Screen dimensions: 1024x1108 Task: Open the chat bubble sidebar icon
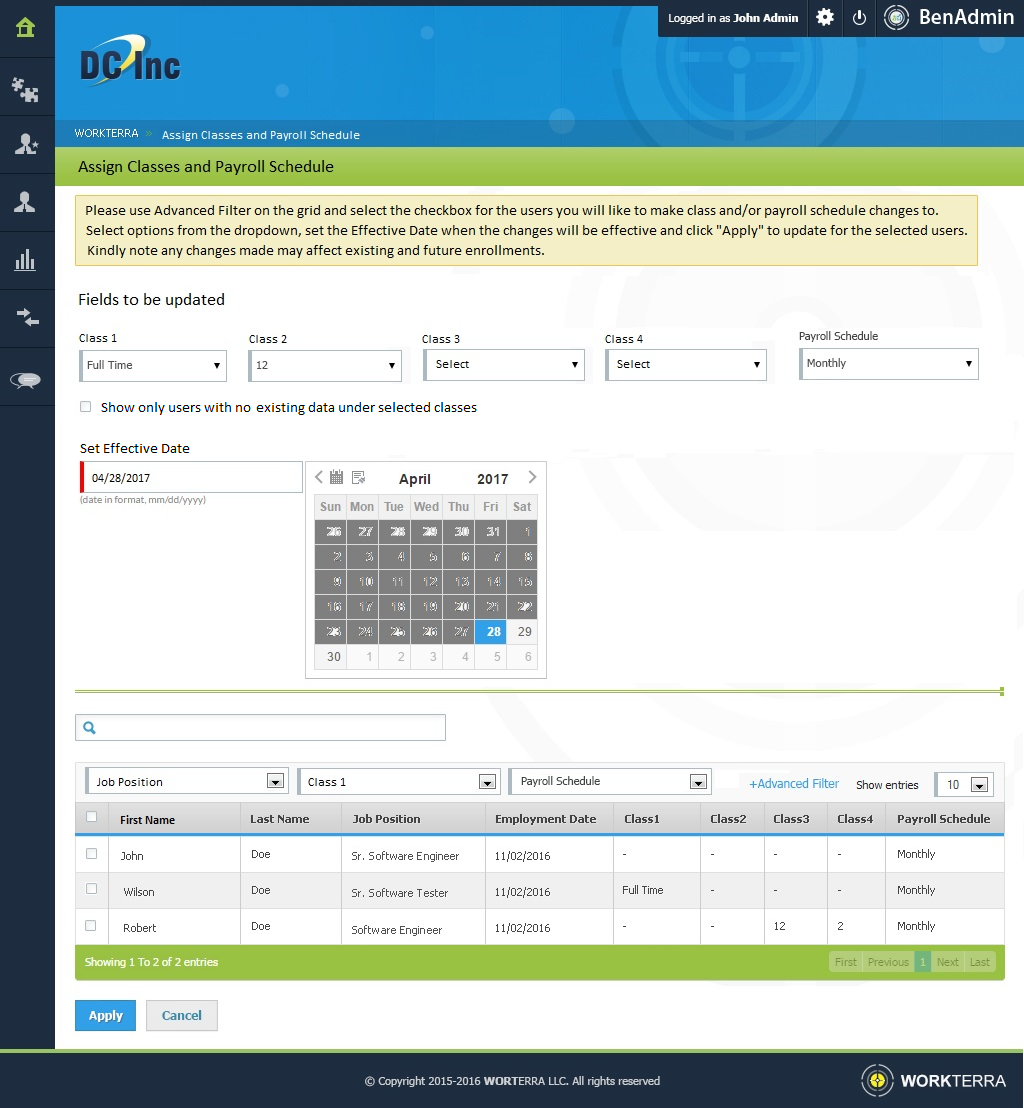[x=26, y=379]
